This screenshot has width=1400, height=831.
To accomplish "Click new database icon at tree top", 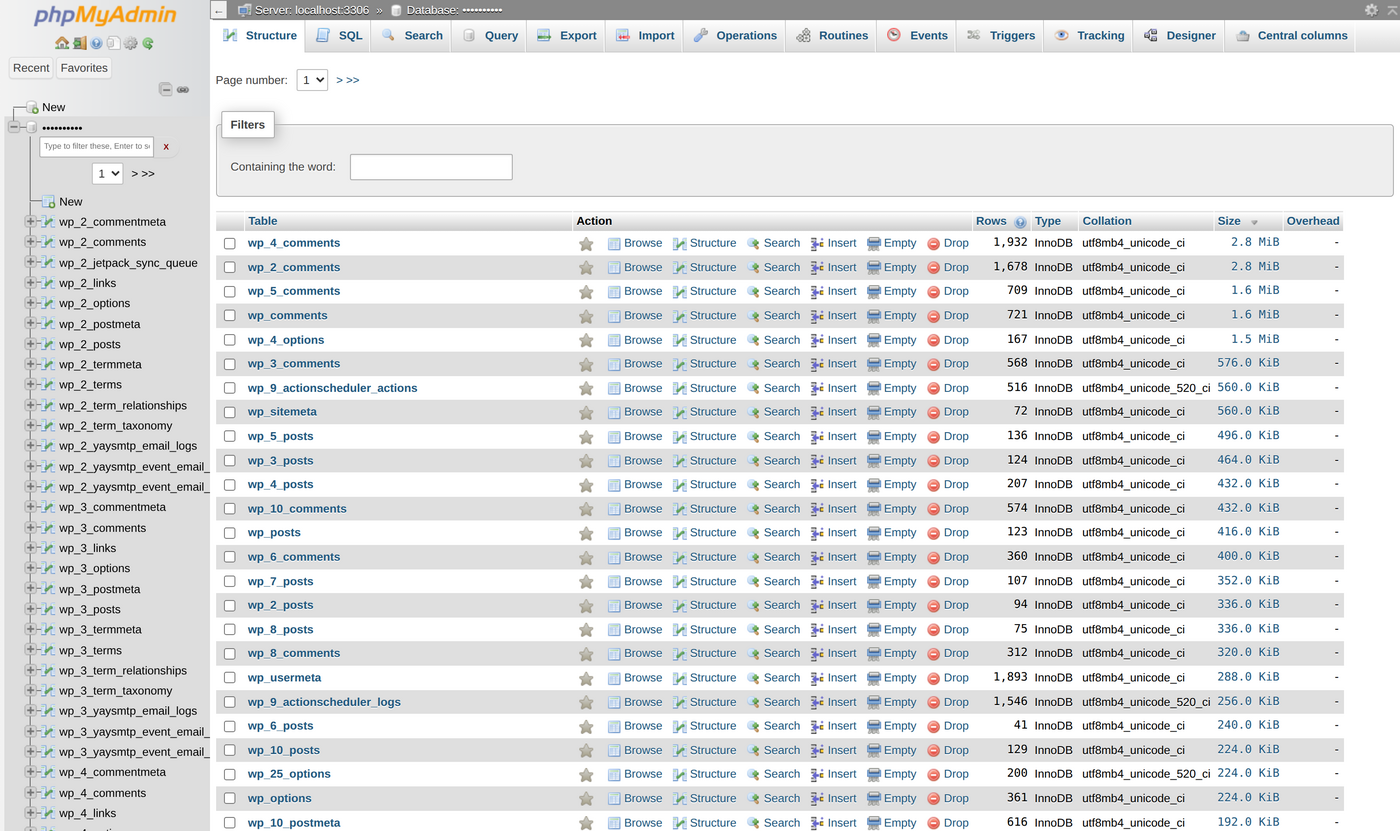I will coord(32,107).
